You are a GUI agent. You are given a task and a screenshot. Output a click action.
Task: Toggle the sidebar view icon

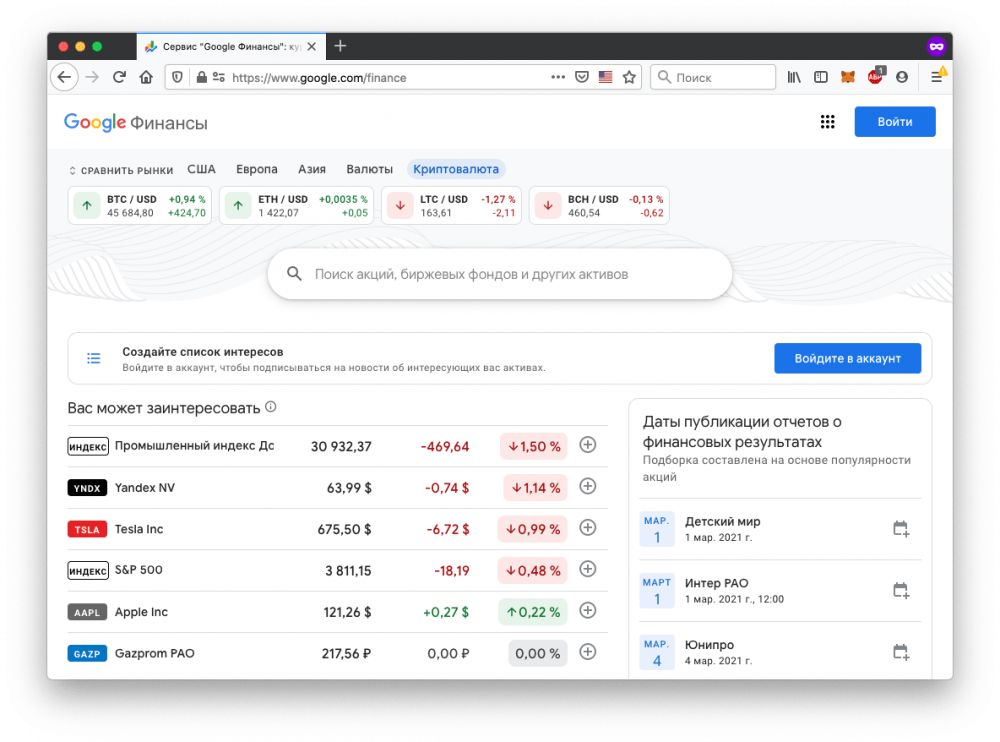point(821,77)
